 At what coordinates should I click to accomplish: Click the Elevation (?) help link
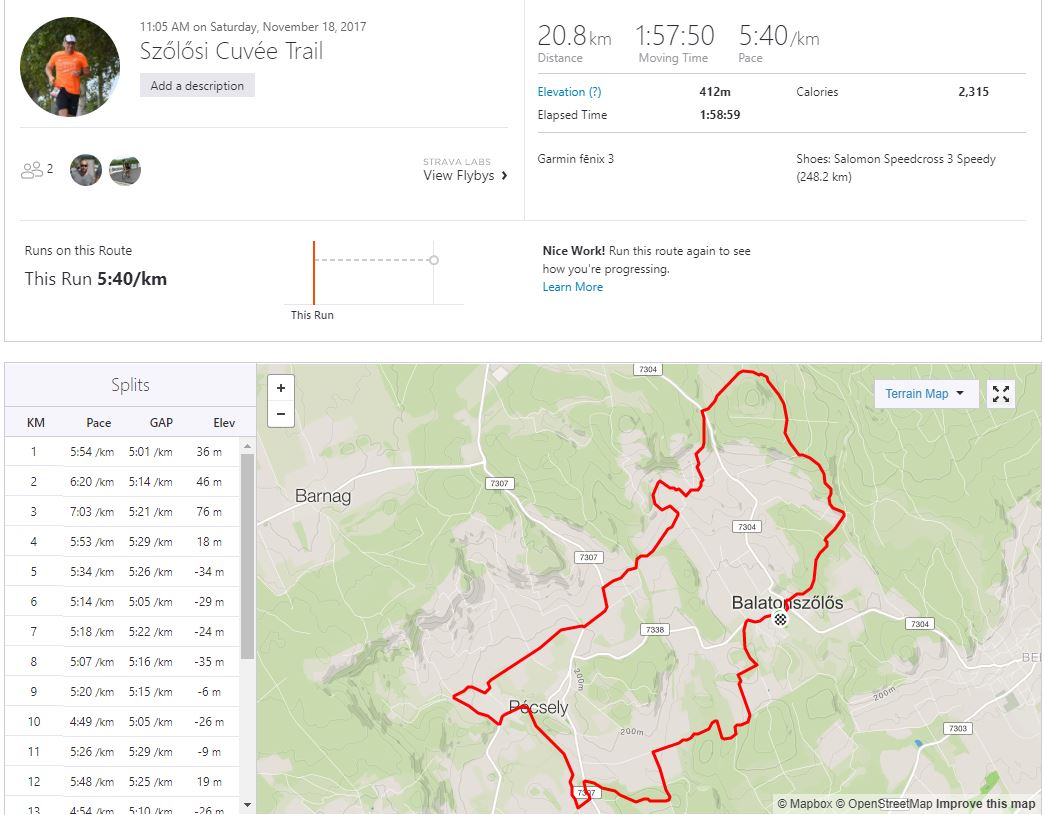[569, 92]
